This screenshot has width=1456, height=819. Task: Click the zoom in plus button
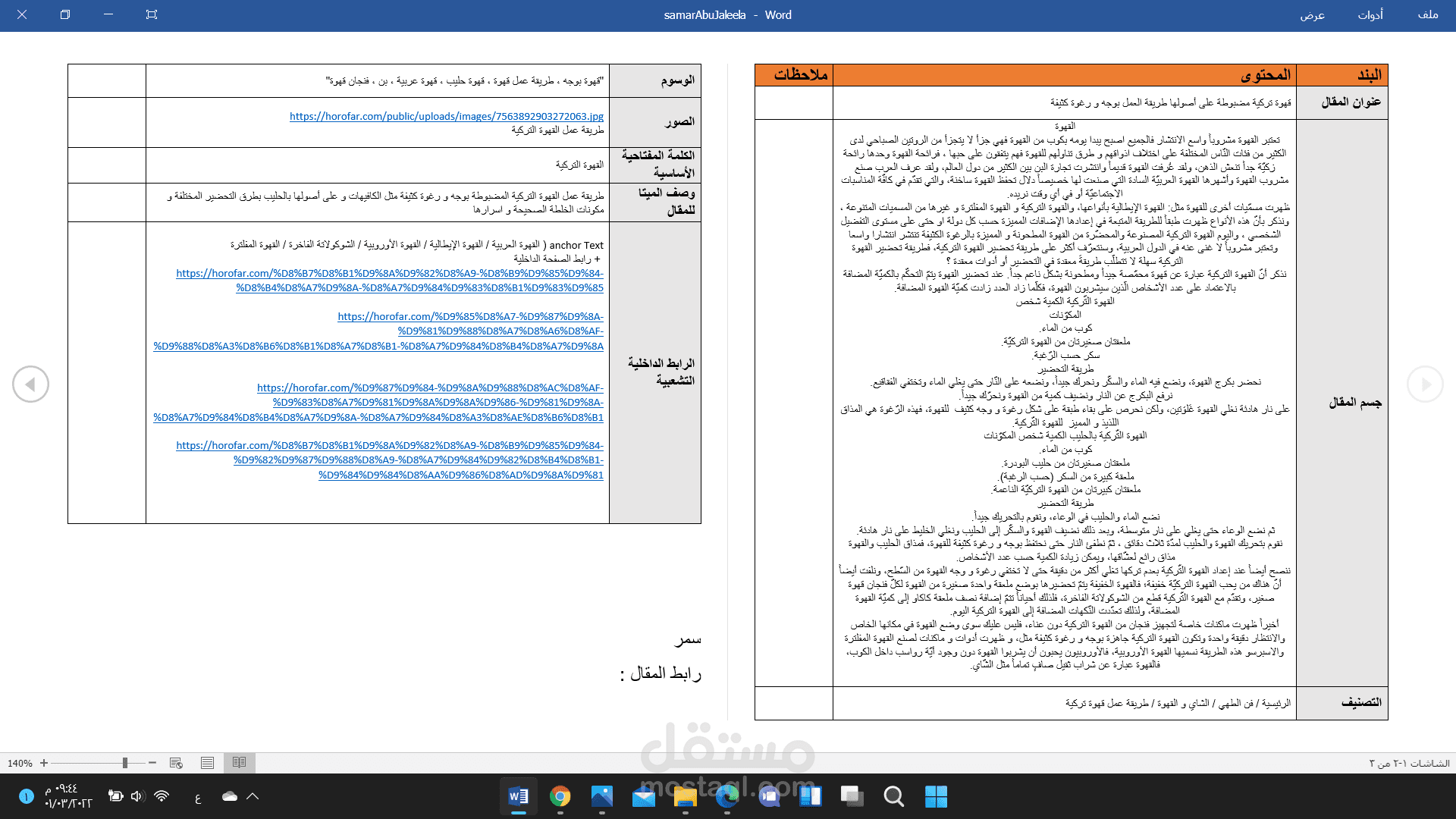(44, 763)
